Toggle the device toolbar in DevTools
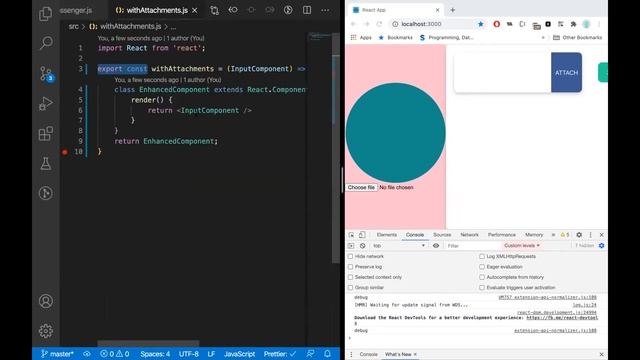Viewport: 640px width, 360px height. (362, 235)
